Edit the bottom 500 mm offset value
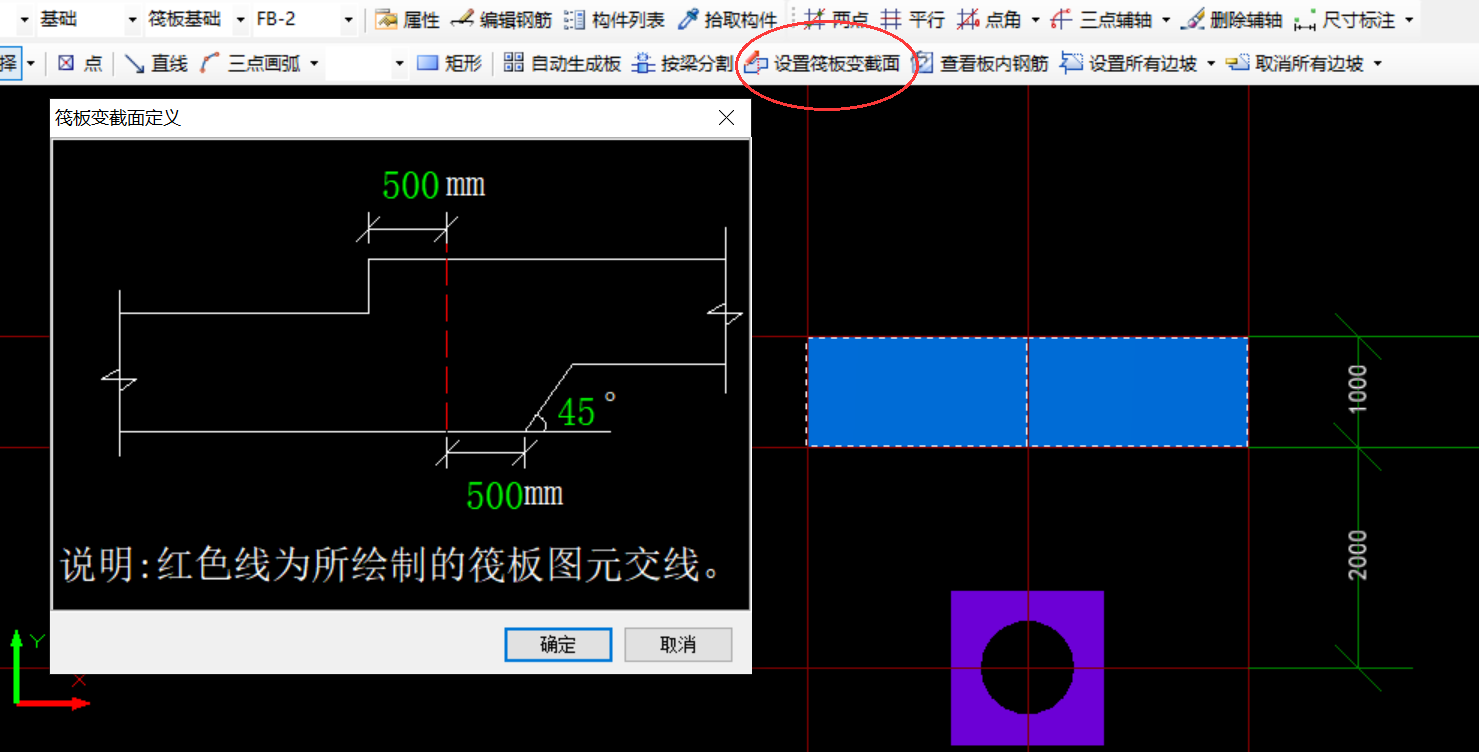Screen dimensions: 1479x752 pyautogui.click(x=495, y=496)
